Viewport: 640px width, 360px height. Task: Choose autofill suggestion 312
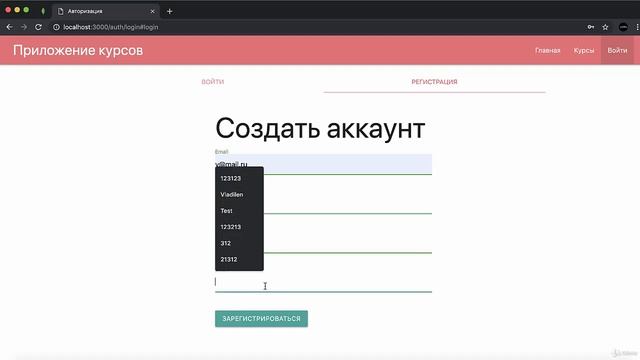(239, 243)
